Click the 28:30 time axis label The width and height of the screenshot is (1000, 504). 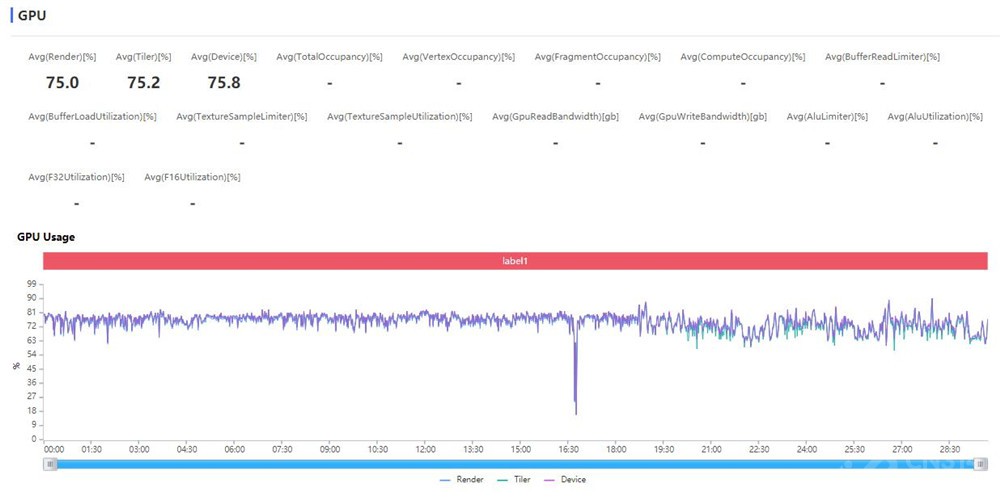[950, 449]
